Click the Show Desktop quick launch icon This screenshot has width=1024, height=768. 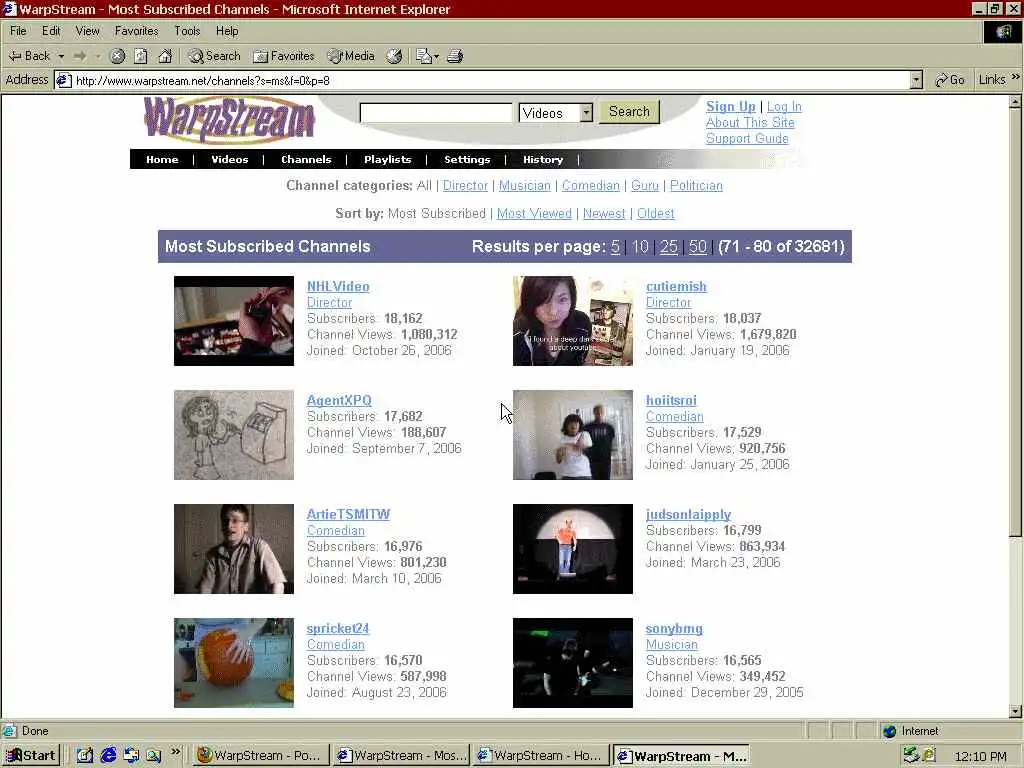(x=85, y=755)
